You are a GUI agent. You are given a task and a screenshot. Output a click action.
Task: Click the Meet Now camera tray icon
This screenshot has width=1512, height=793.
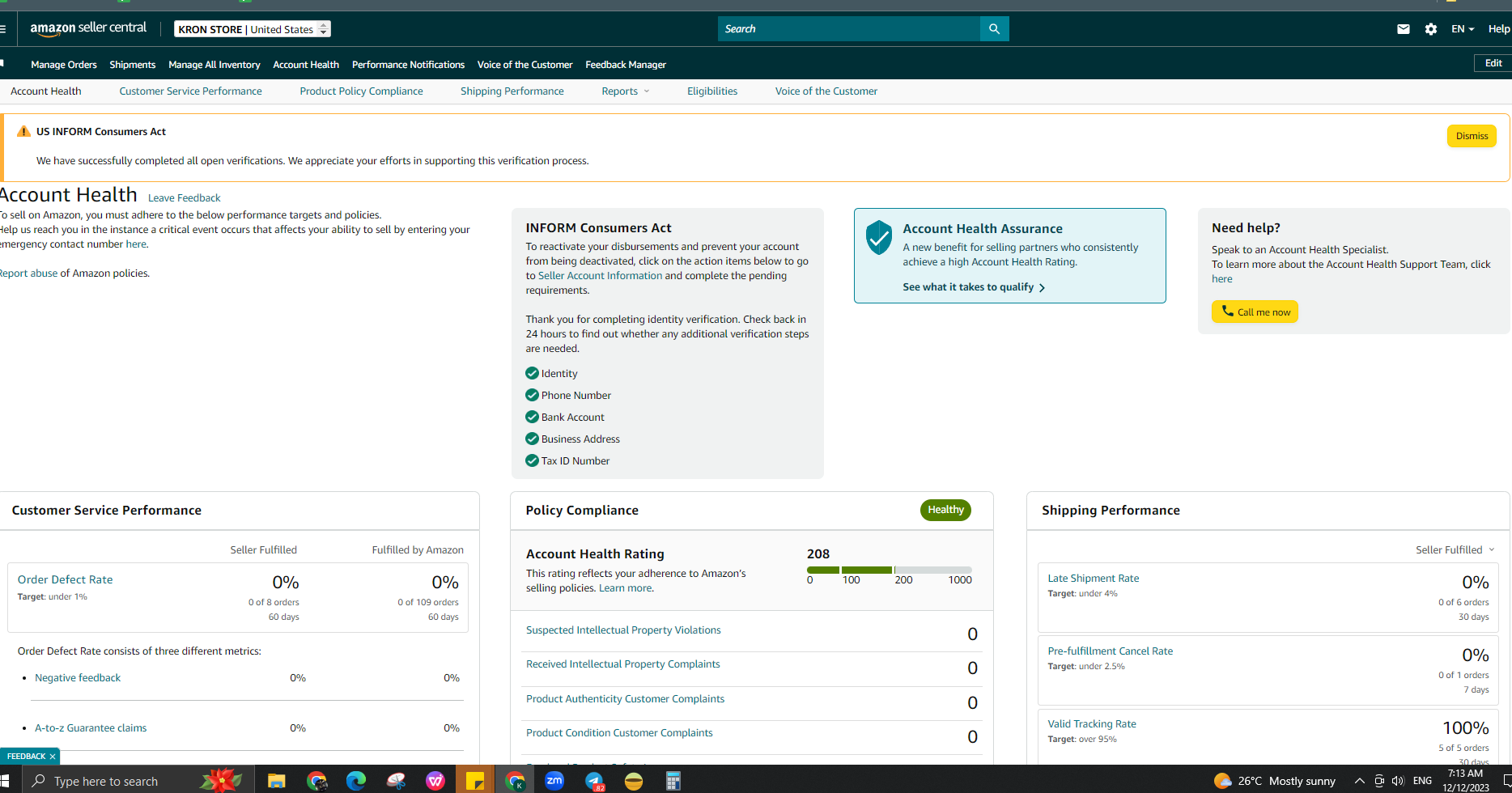1379,781
